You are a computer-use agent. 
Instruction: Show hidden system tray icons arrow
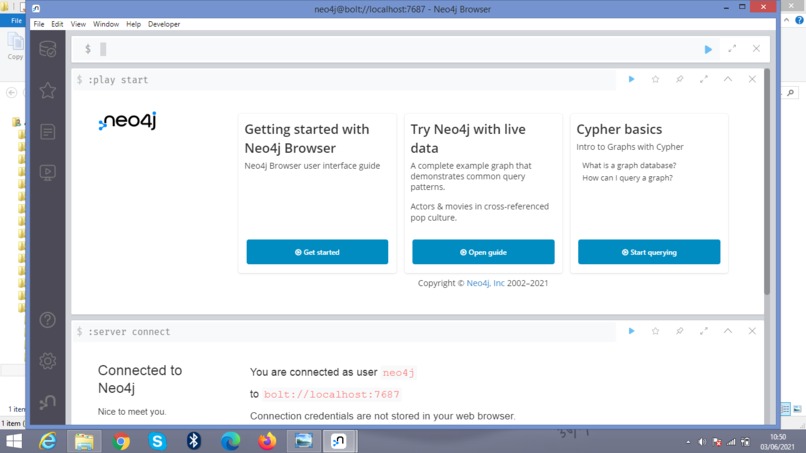click(688, 442)
